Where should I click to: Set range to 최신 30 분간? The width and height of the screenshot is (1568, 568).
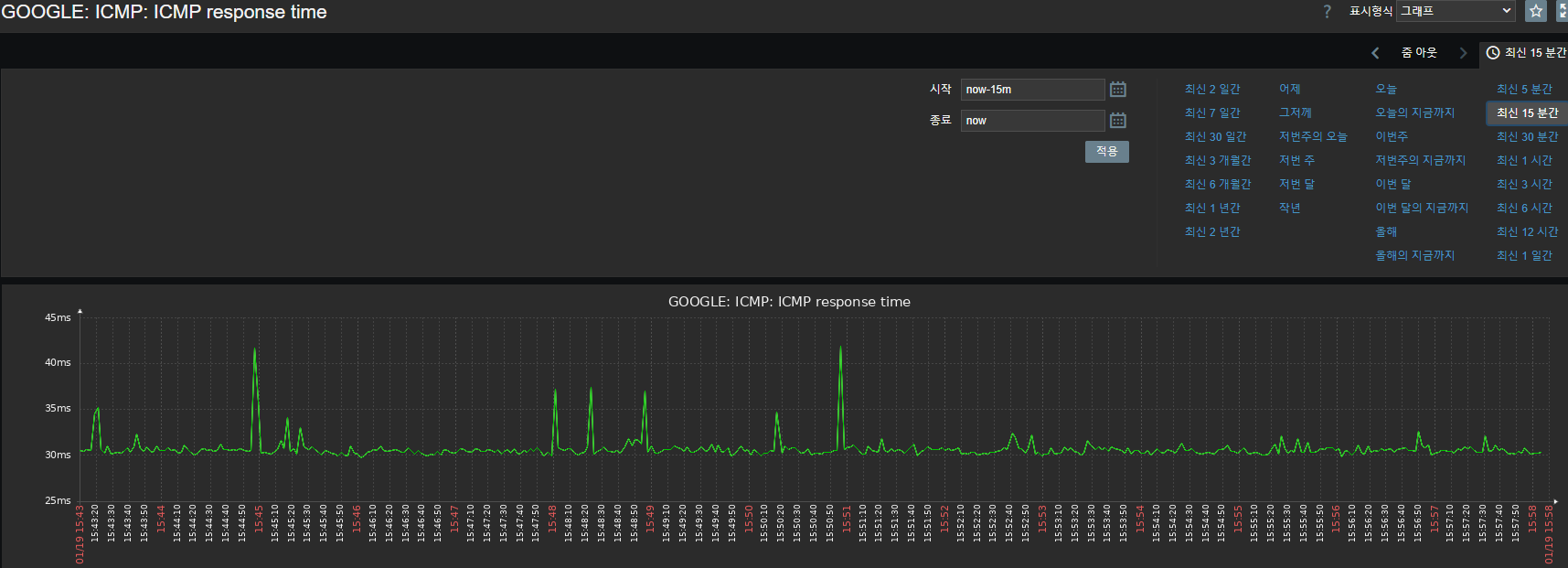click(x=1527, y=137)
